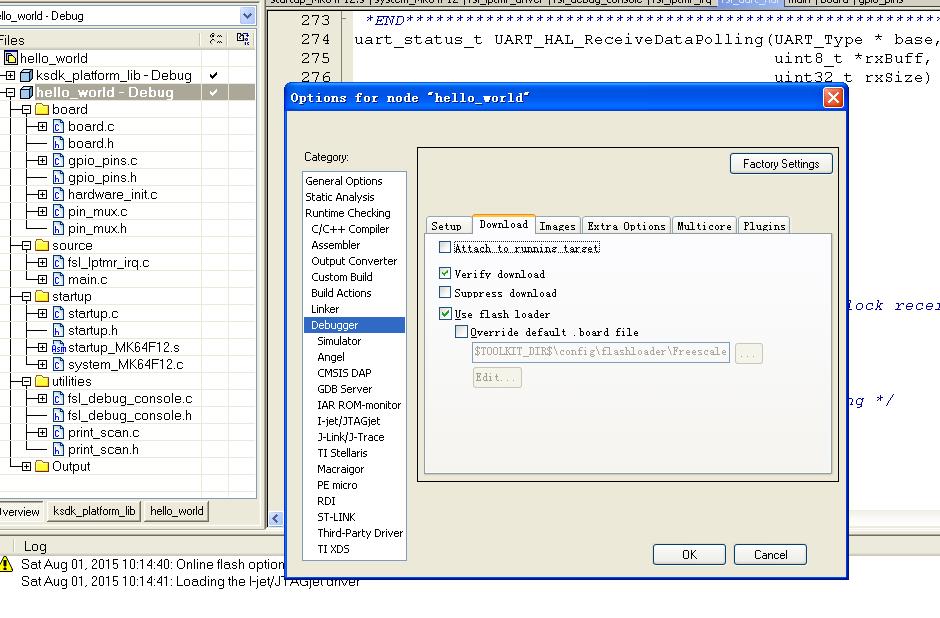Enable Suppress download checkbox

coord(445,293)
